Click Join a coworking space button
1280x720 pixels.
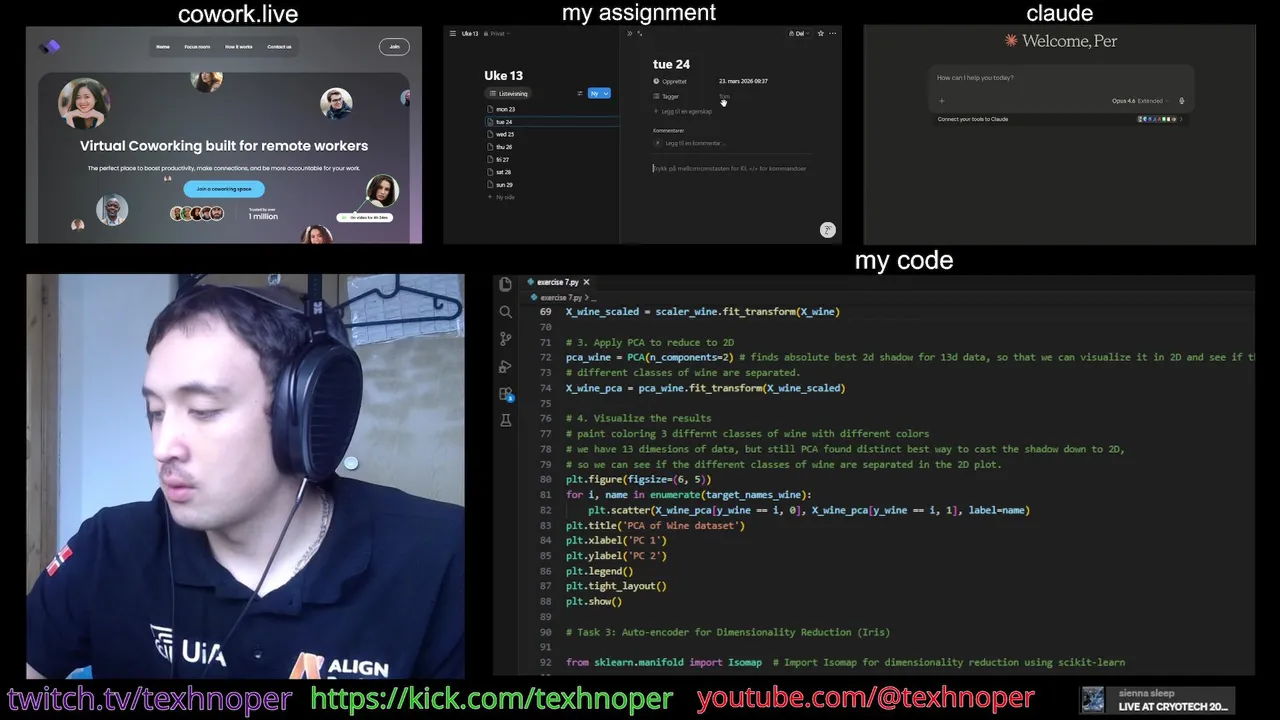[224, 188]
